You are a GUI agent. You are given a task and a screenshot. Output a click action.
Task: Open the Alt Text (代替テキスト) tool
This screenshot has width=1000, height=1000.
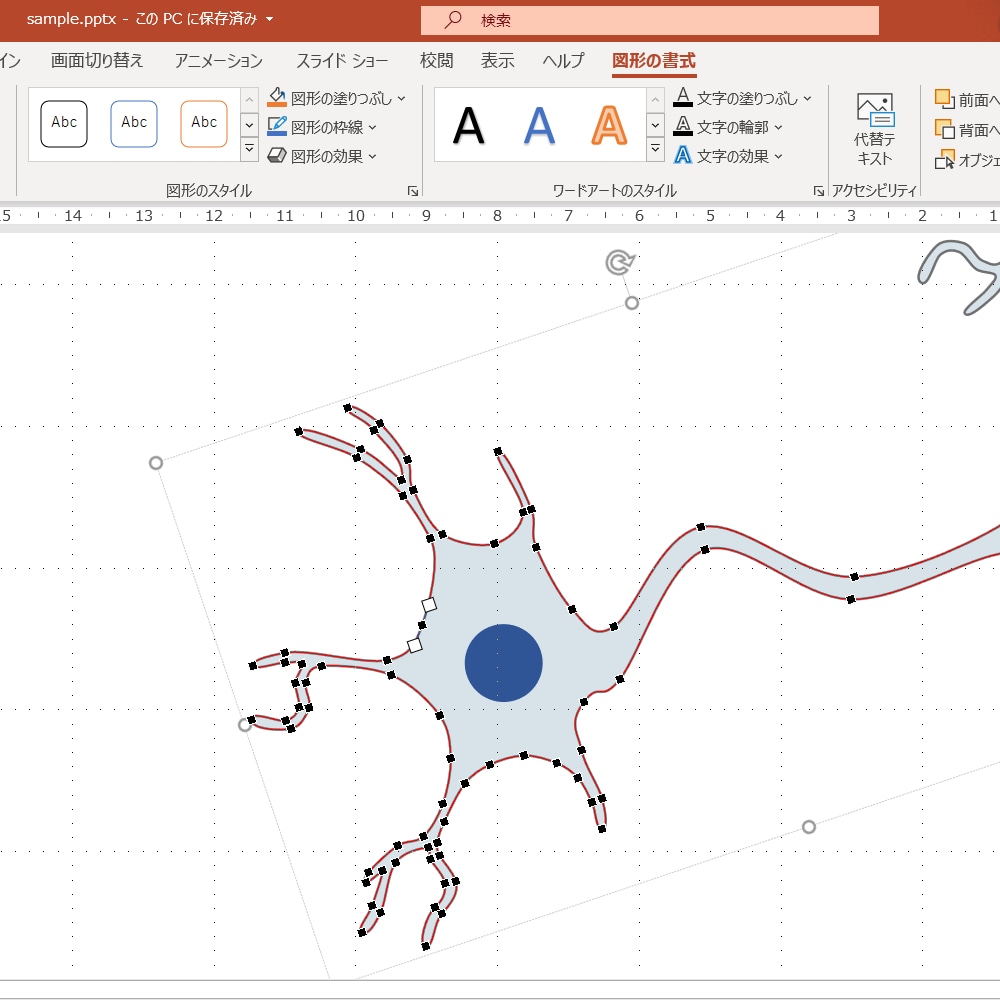click(x=875, y=130)
